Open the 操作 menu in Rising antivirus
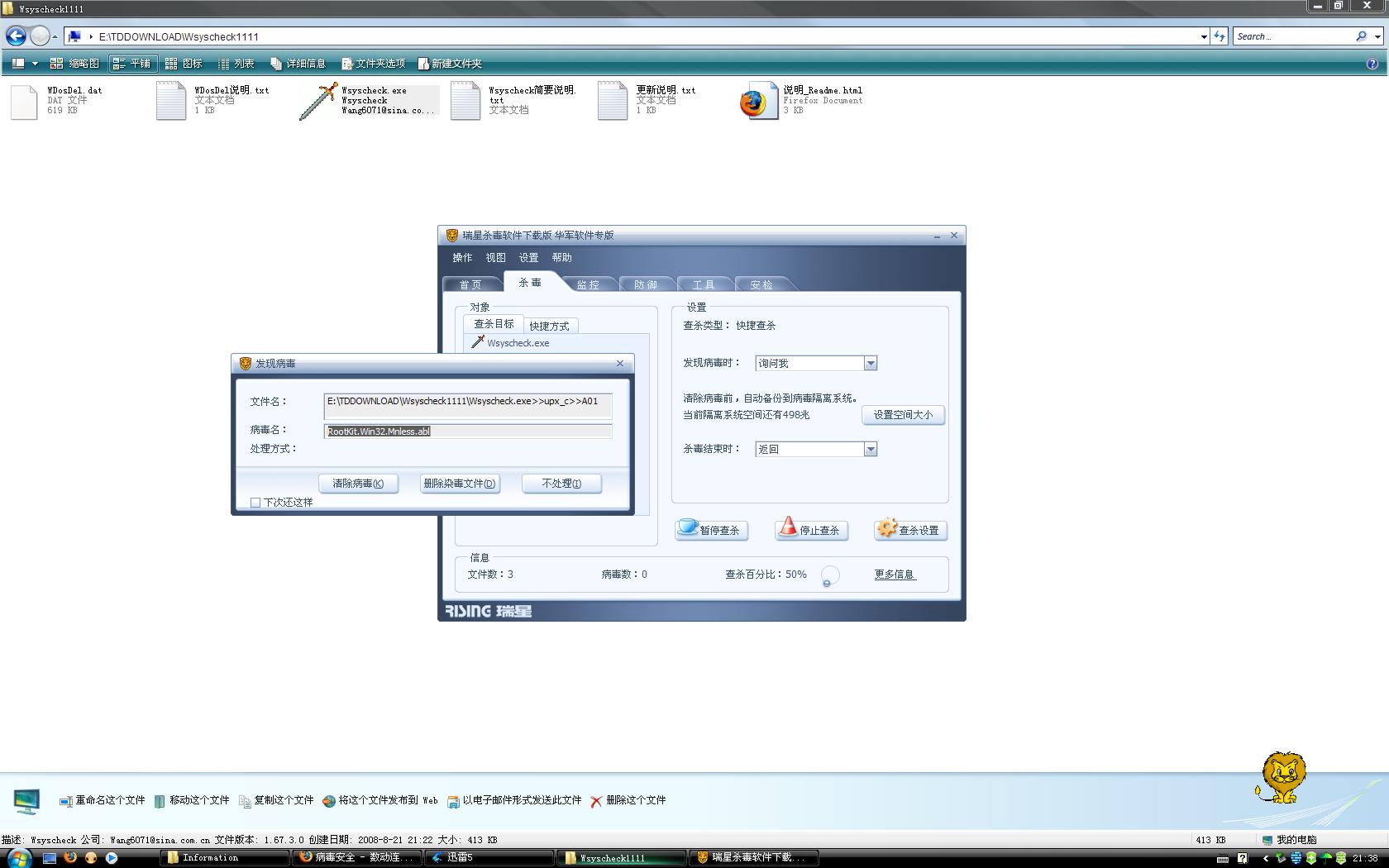 [x=462, y=258]
